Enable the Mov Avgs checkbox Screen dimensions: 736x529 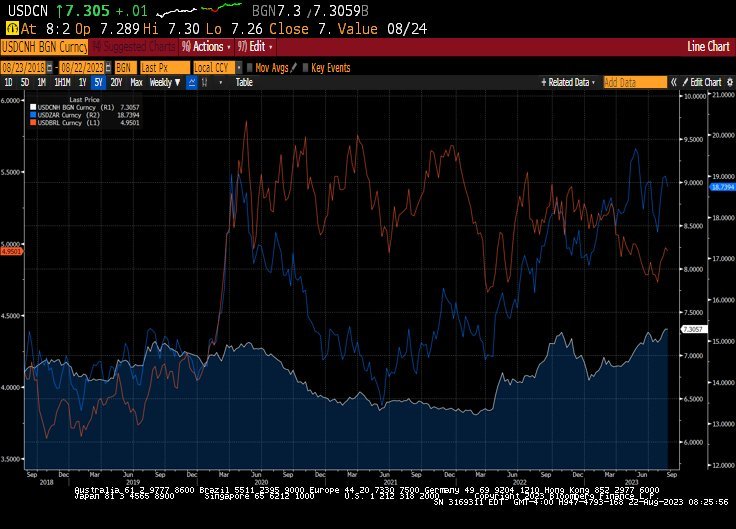click(x=250, y=67)
